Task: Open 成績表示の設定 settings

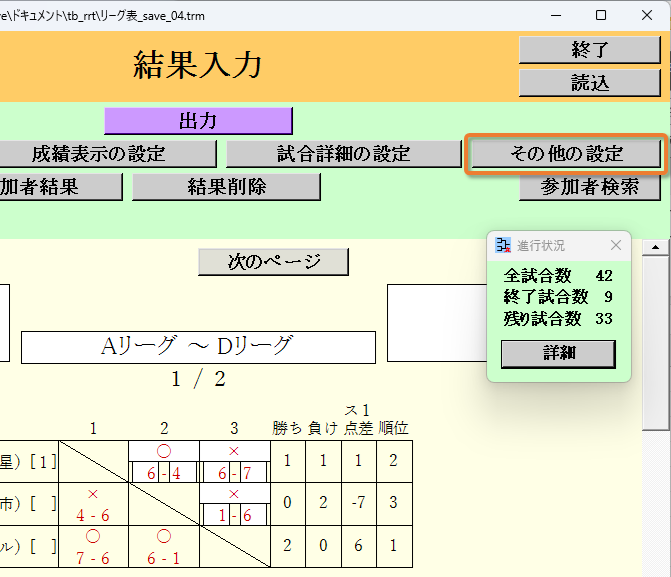Action: [x=107, y=154]
